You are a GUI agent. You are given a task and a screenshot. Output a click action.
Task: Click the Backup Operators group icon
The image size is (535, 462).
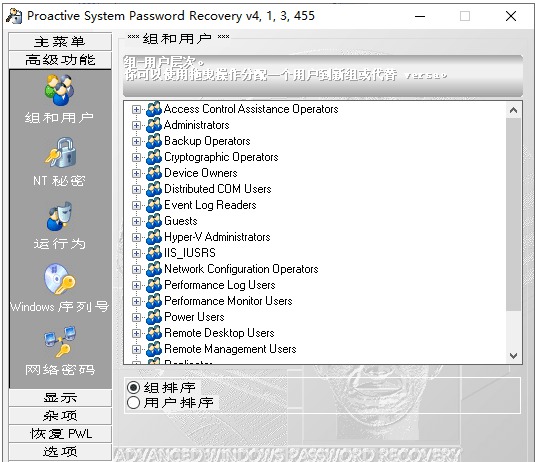click(x=154, y=141)
